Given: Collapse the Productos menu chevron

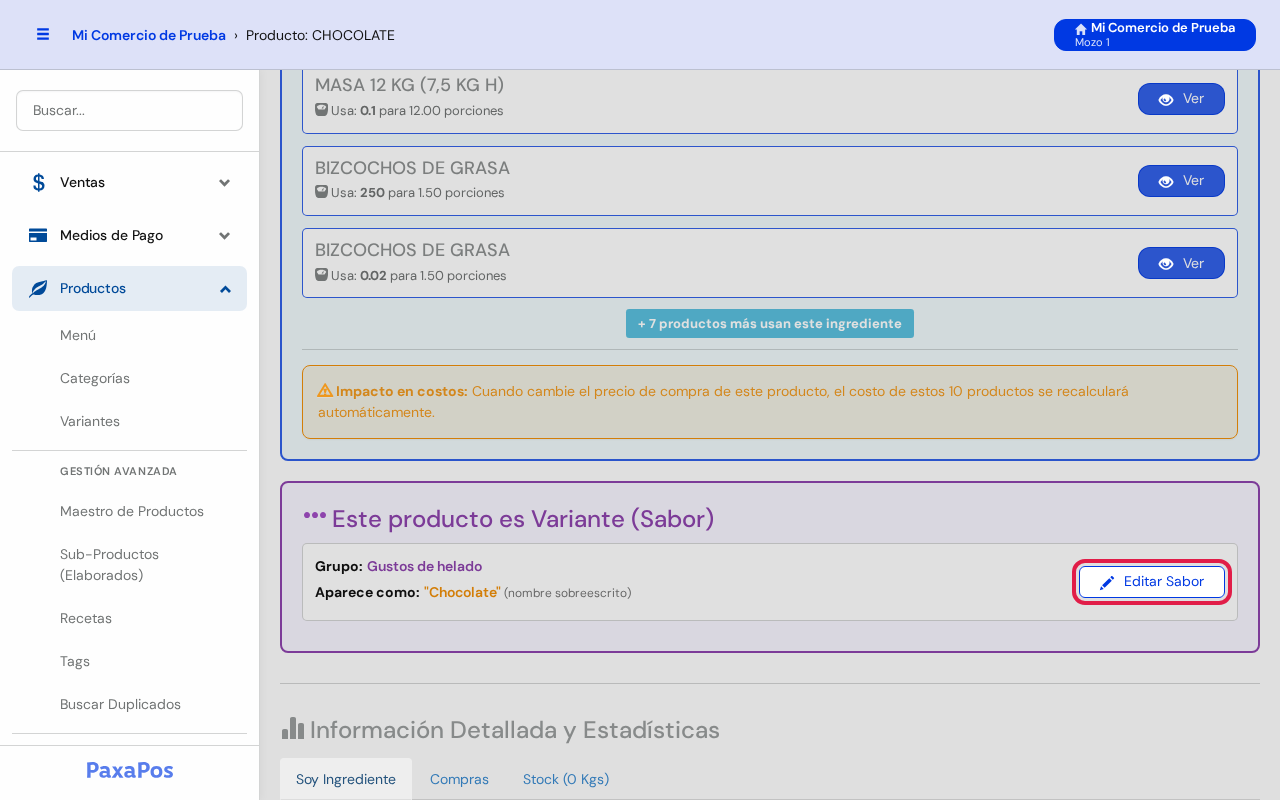Looking at the screenshot, I should [x=225, y=288].
